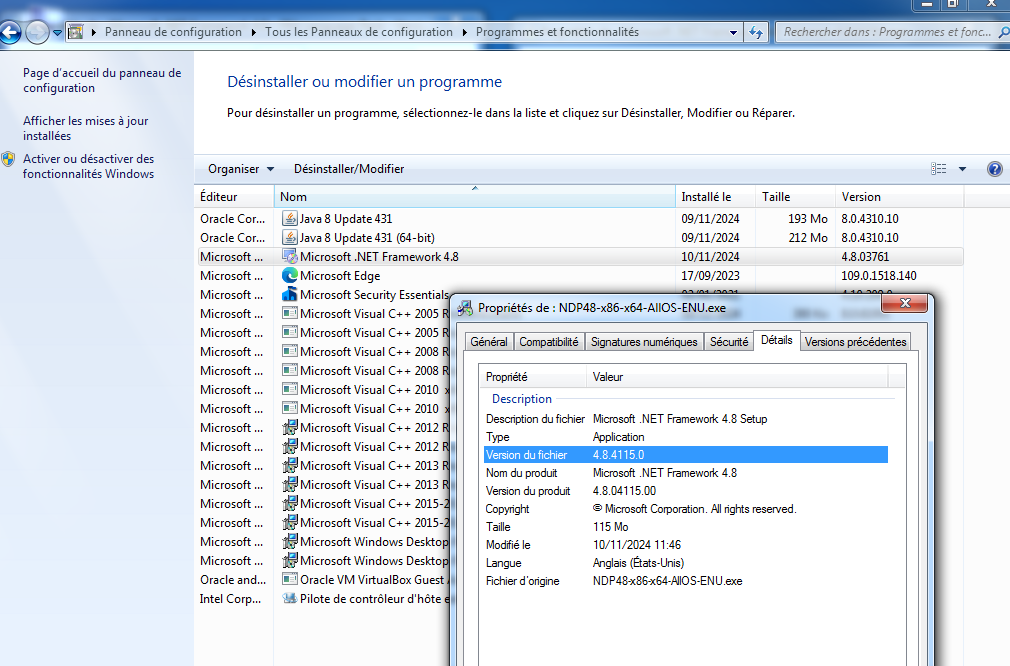
Task: Click the Back navigation arrow
Action: (9, 32)
